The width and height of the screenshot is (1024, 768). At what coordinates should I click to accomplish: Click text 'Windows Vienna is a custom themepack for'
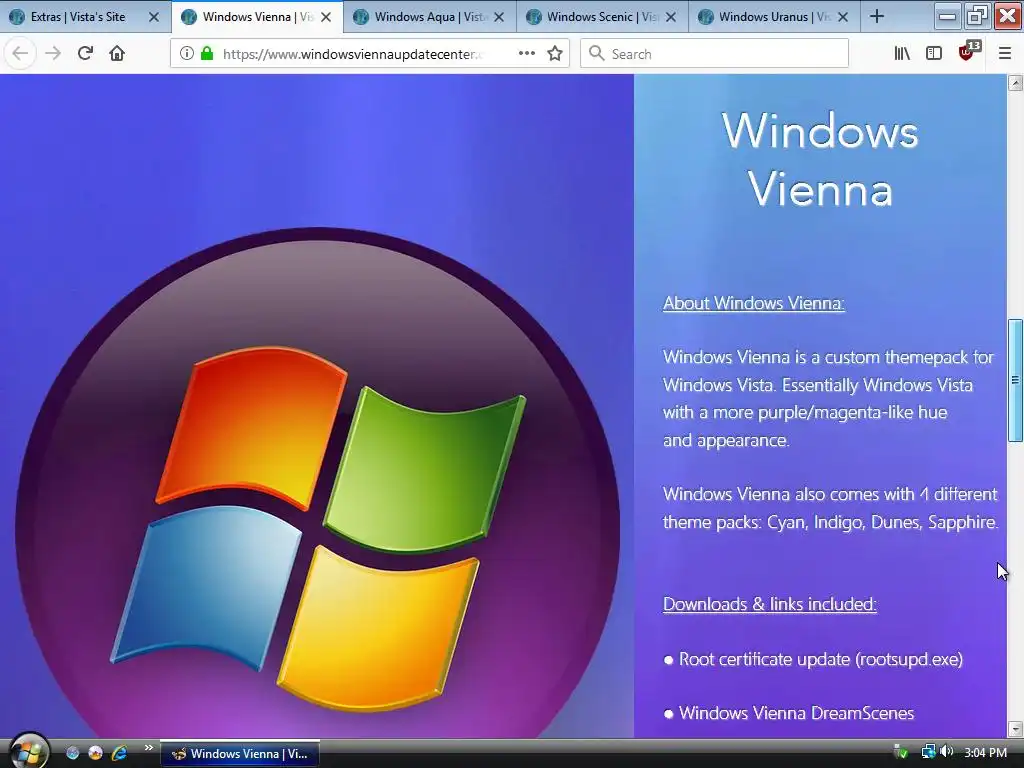tap(828, 357)
